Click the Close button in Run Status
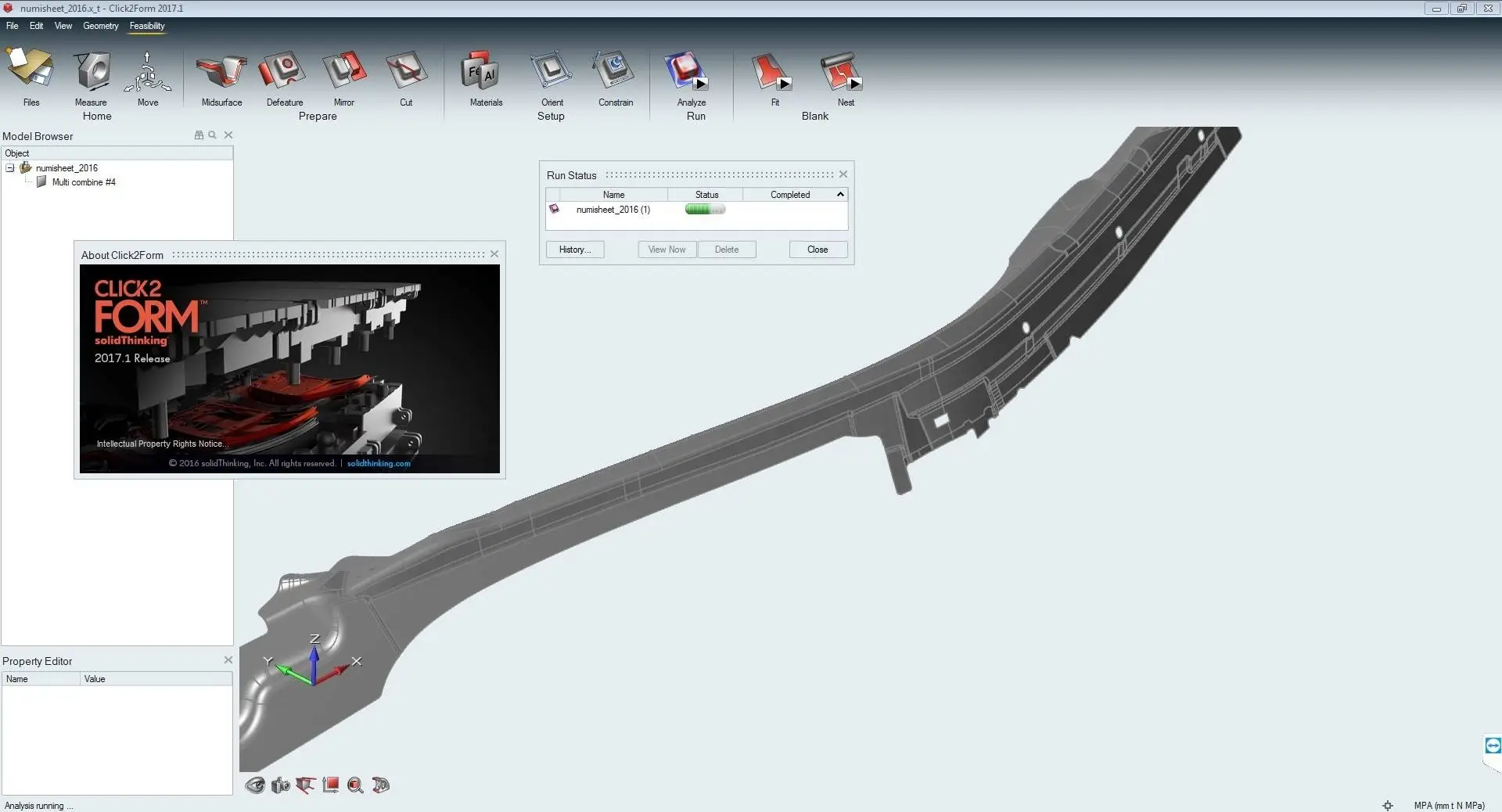 (817, 250)
